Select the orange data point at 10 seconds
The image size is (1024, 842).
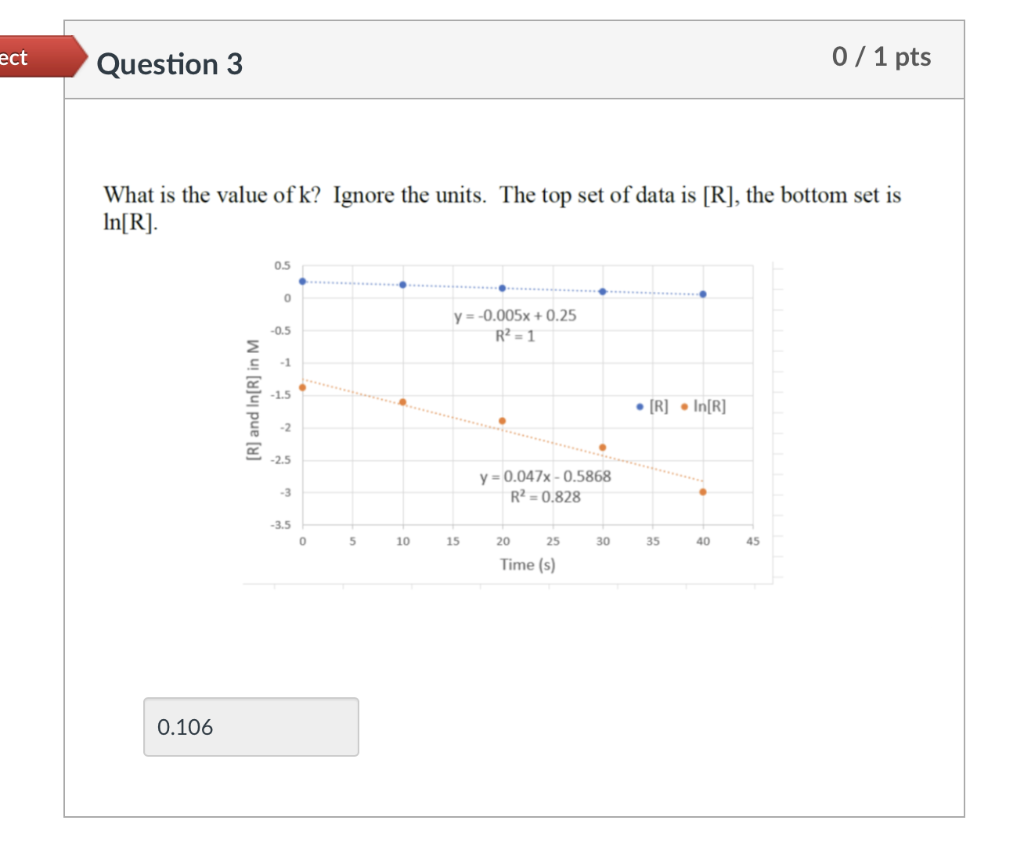pyautogui.click(x=403, y=402)
